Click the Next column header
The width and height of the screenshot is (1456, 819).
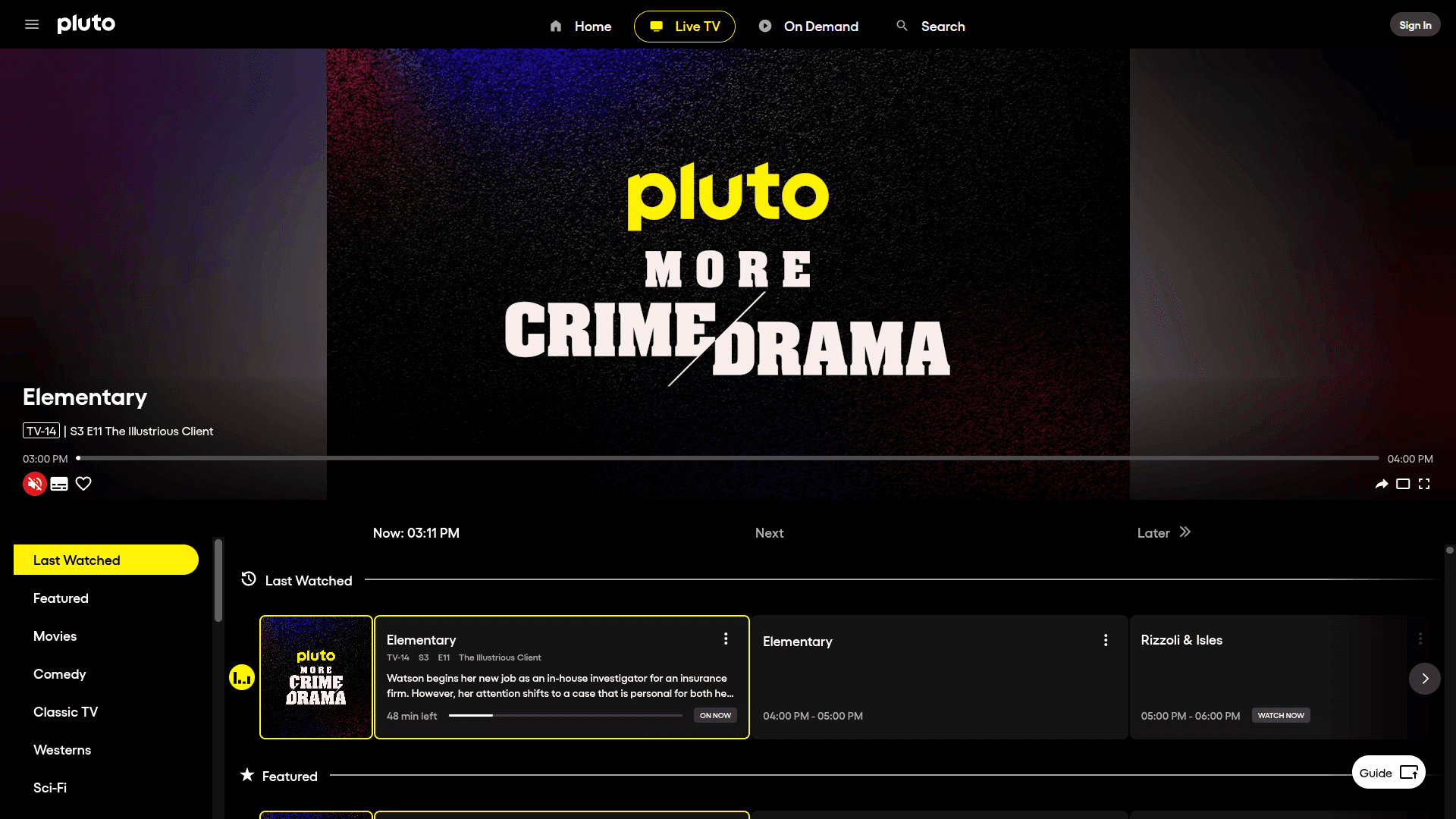coord(769,533)
